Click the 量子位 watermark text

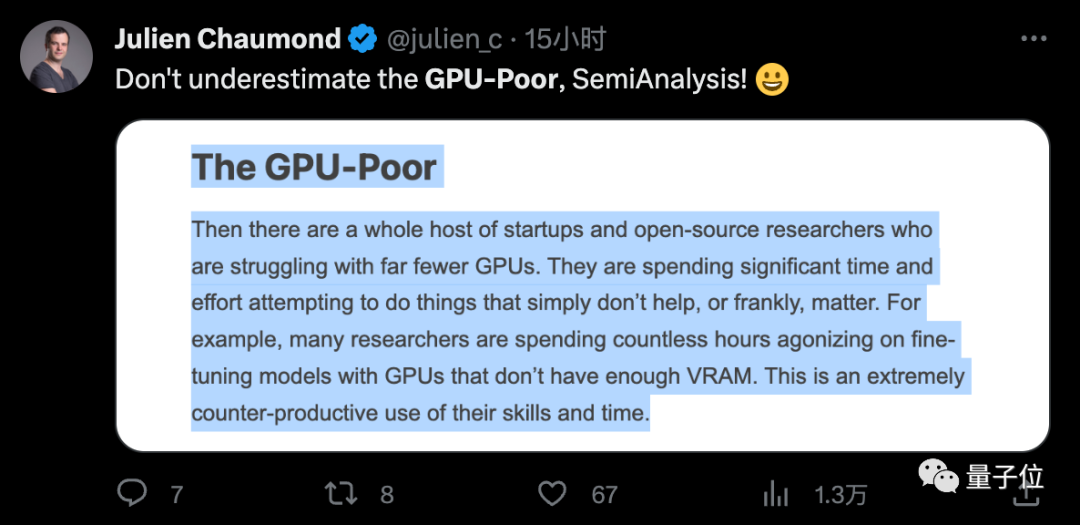1005,477
